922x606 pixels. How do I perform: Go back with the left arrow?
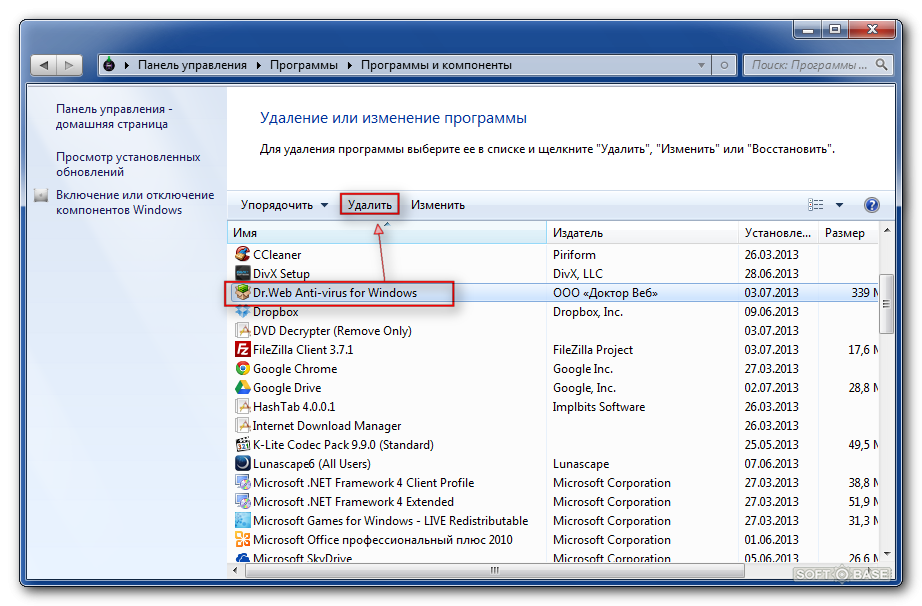click(x=44, y=65)
